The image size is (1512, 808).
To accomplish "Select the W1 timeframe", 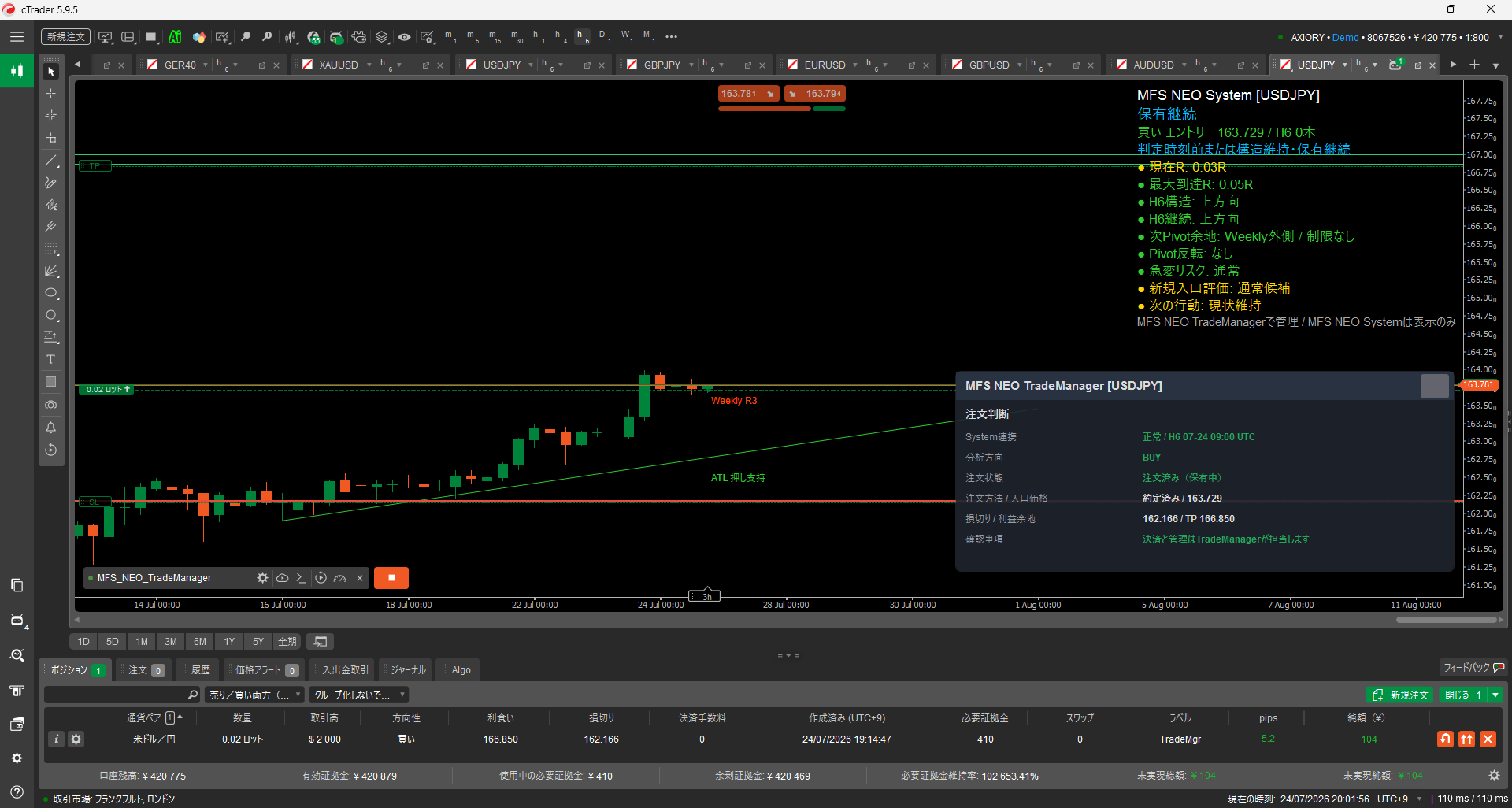I will [x=626, y=36].
